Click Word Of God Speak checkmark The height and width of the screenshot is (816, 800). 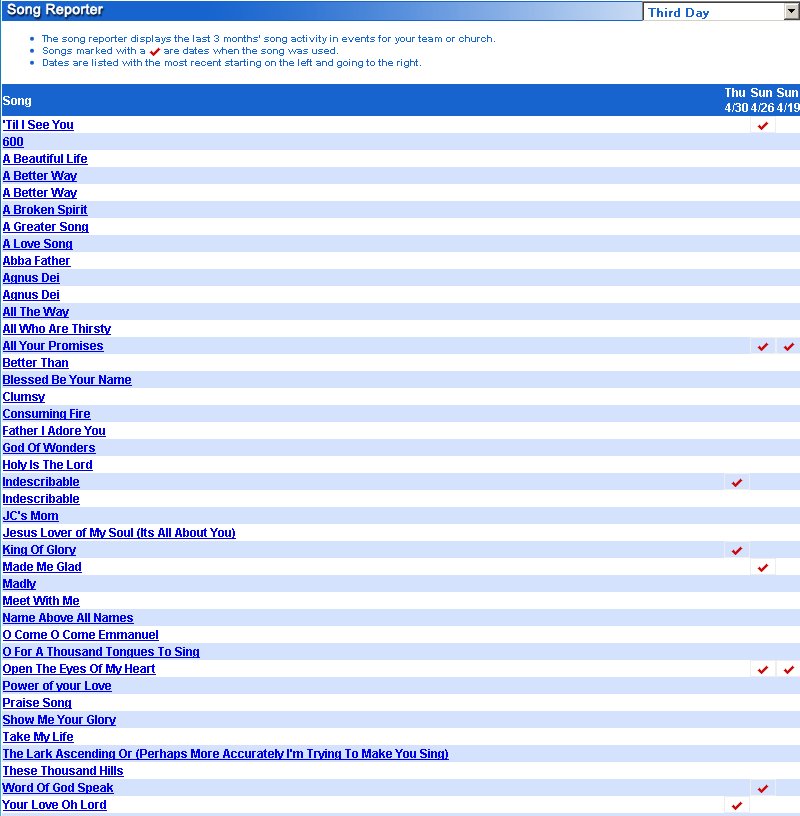coord(763,789)
